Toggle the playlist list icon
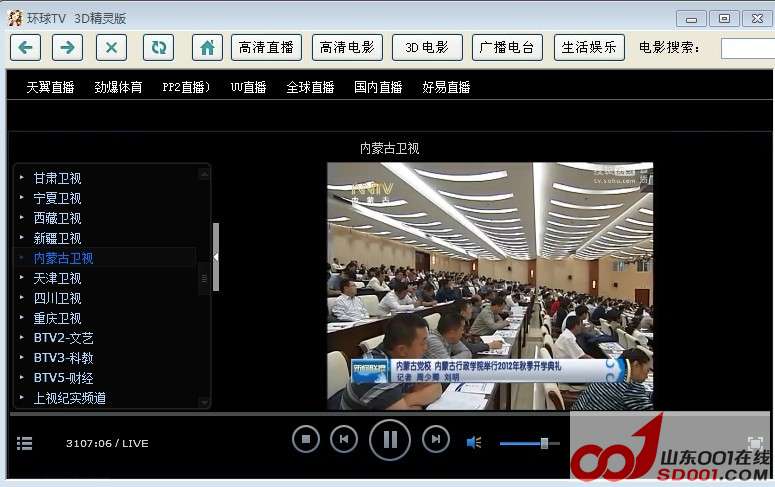775x487 pixels. (24, 443)
